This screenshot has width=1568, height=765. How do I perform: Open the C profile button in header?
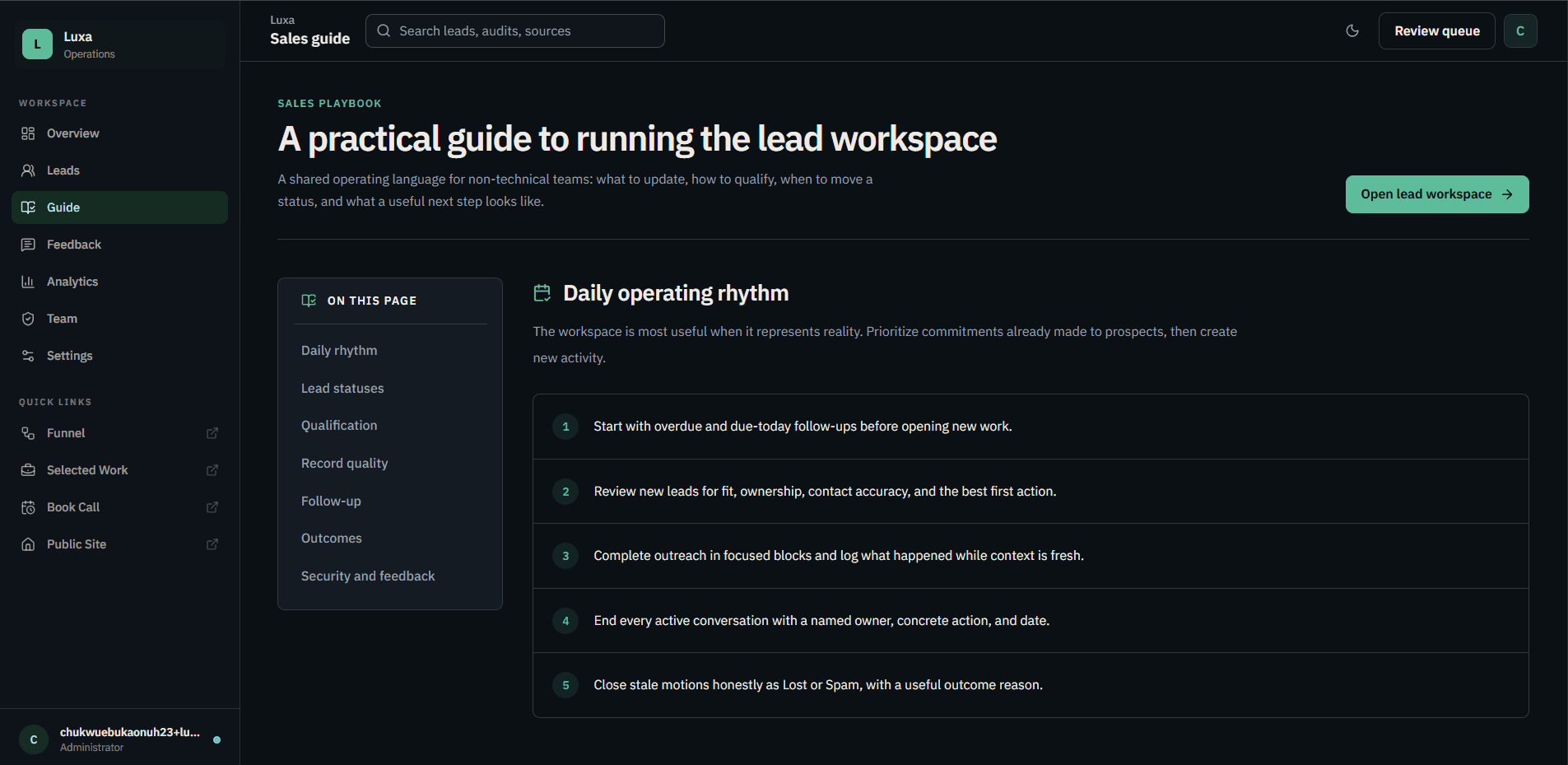[1520, 31]
